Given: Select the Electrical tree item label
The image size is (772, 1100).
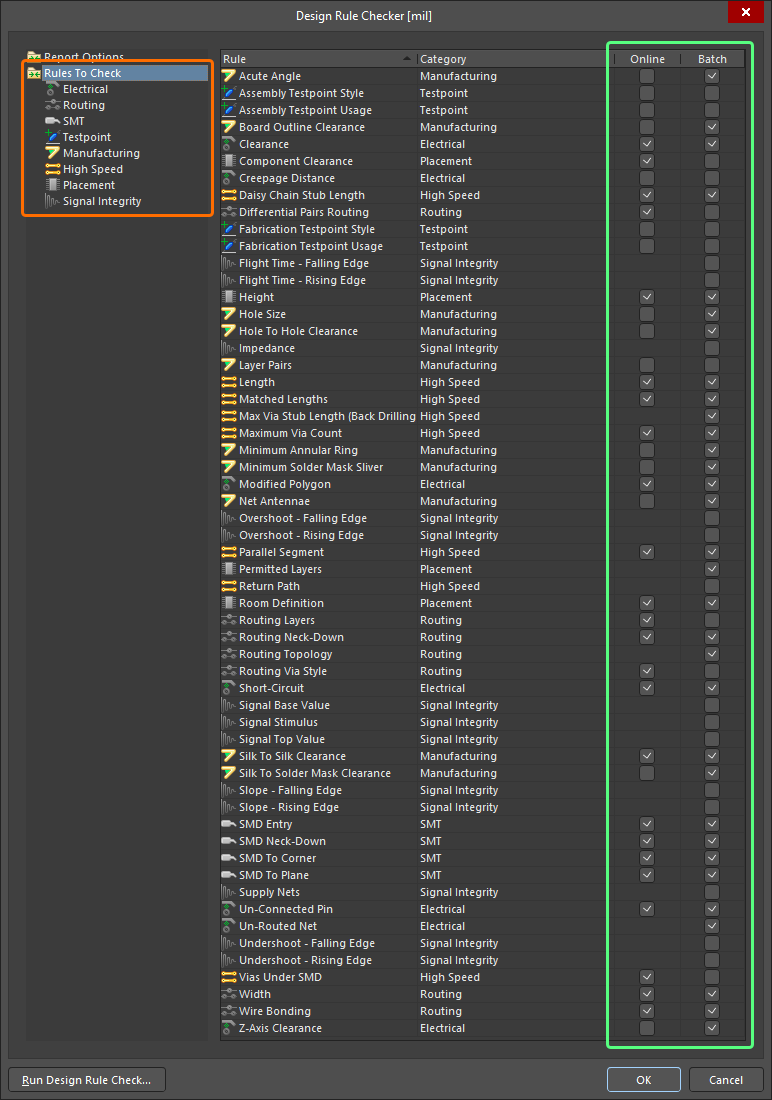Looking at the screenshot, I should pos(86,89).
